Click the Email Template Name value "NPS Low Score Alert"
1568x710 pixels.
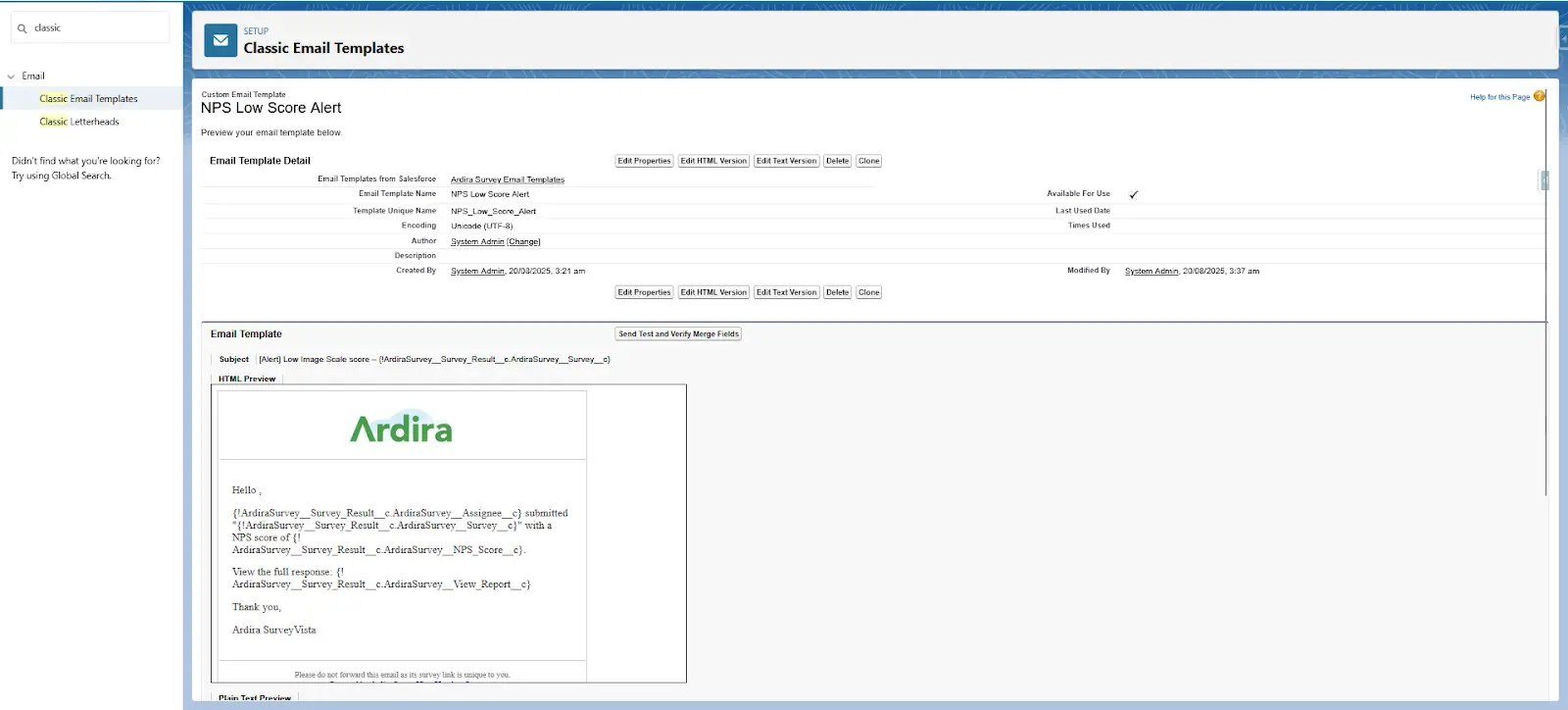pos(490,194)
